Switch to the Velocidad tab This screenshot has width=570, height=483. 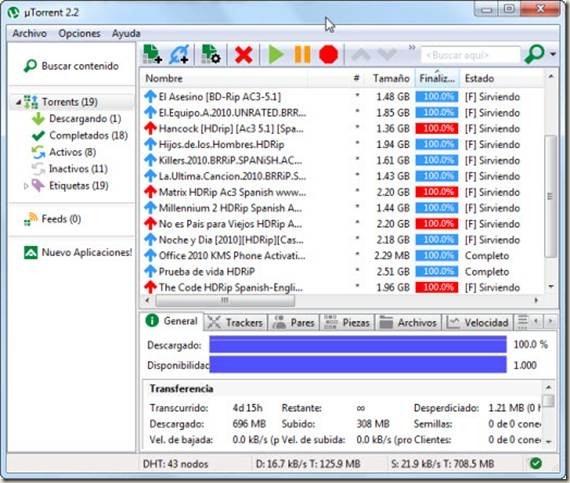click(478, 323)
